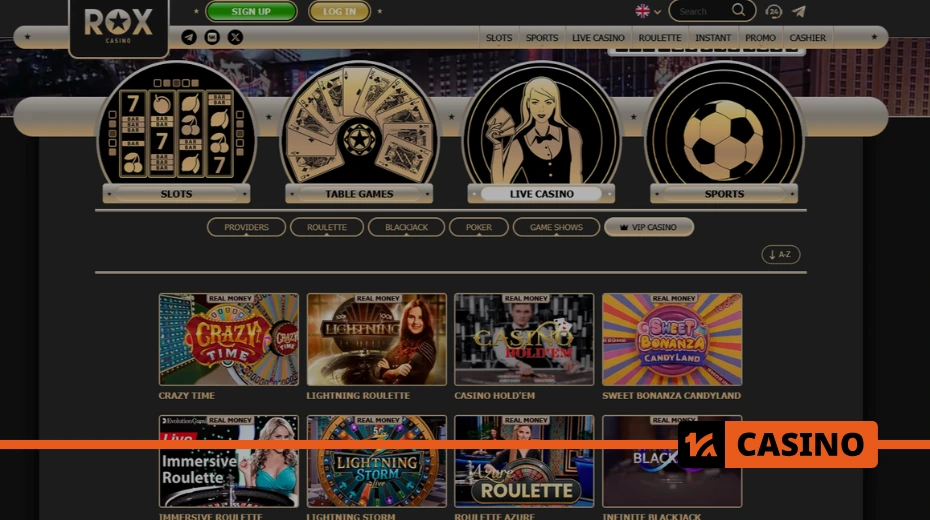Screen dimensions: 930x520
Task: Switch to the TABLE GAMES category tab
Action: [x=359, y=194]
